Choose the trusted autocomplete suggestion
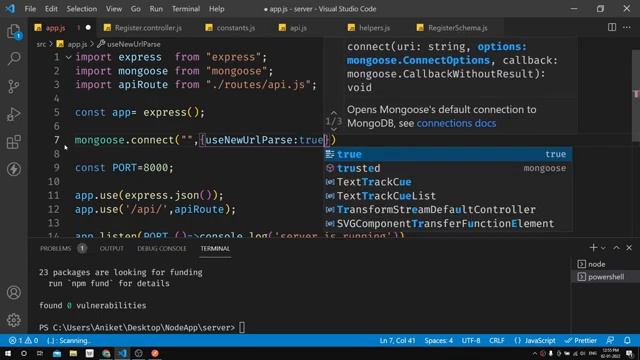Viewport: 640px width, 360px height. point(448,168)
